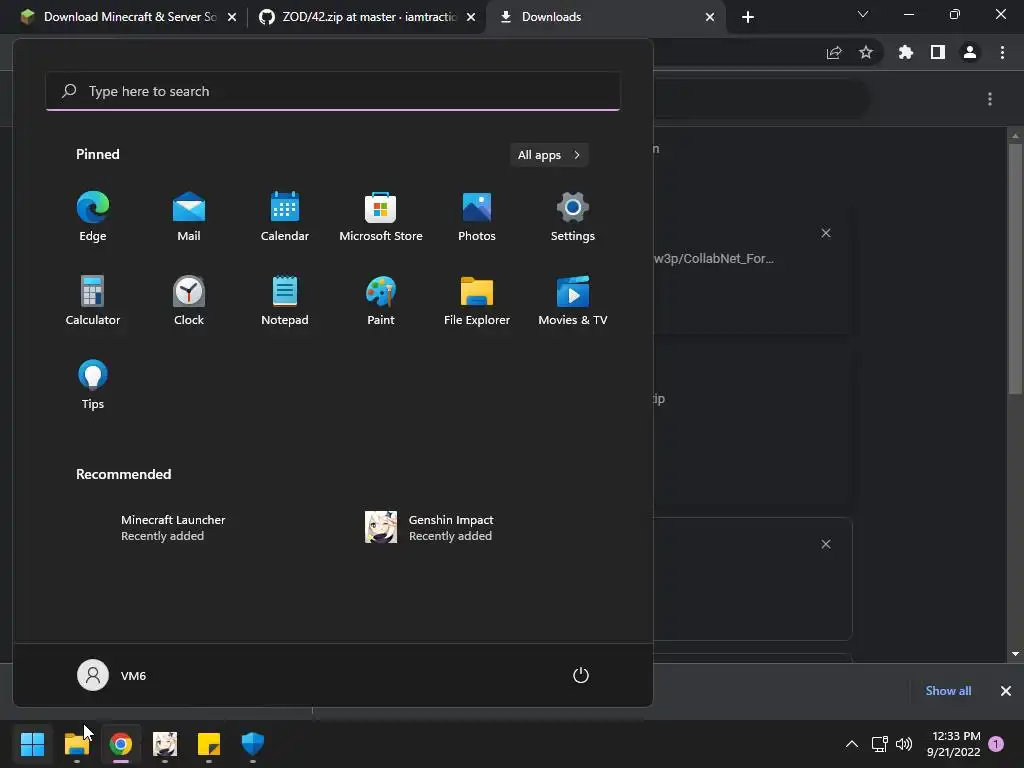Click scrollbar down arrow
Viewport: 1024px width, 768px height.
[x=1015, y=654]
